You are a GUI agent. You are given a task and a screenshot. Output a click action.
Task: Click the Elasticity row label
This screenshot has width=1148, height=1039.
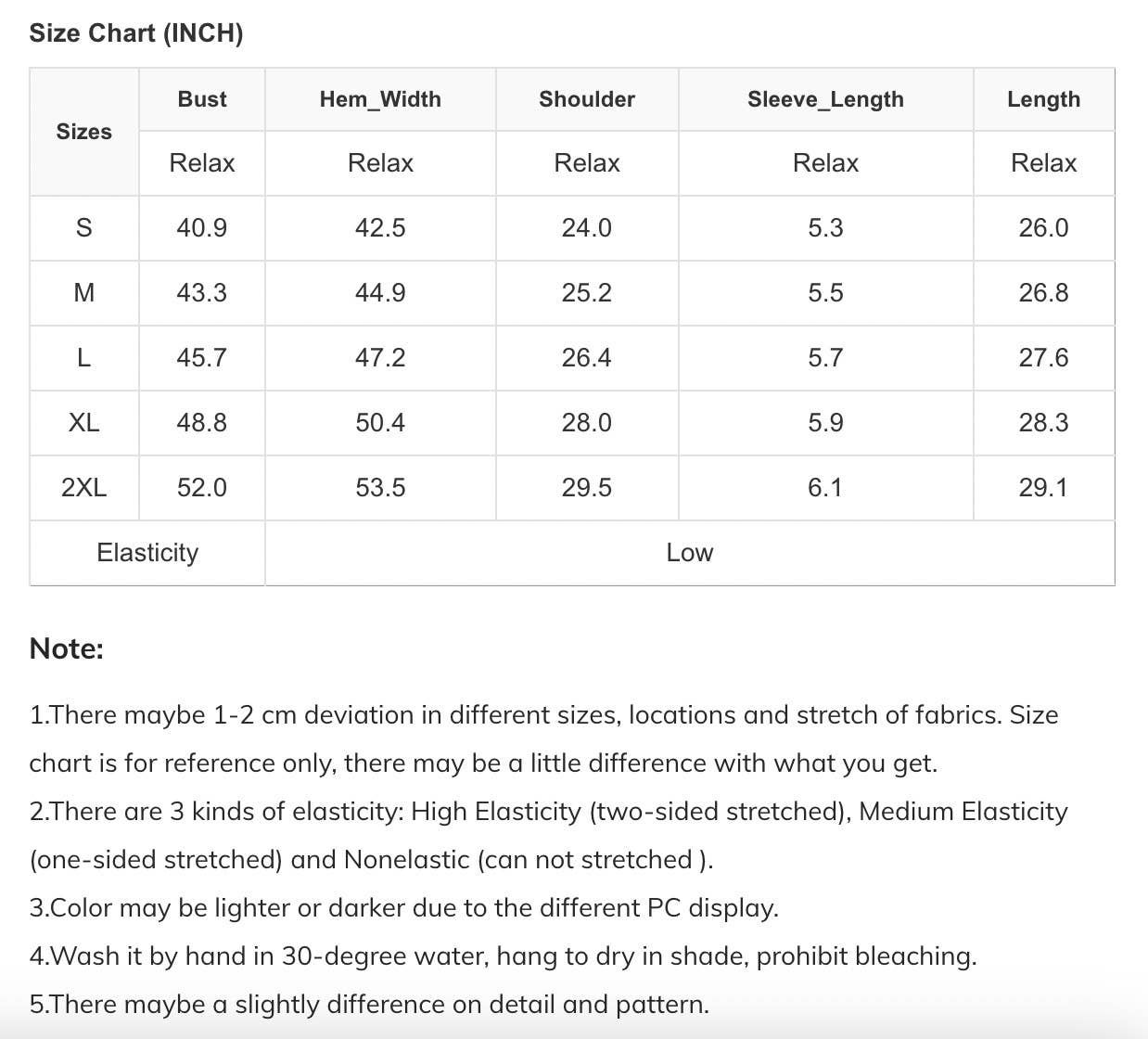coord(147,553)
